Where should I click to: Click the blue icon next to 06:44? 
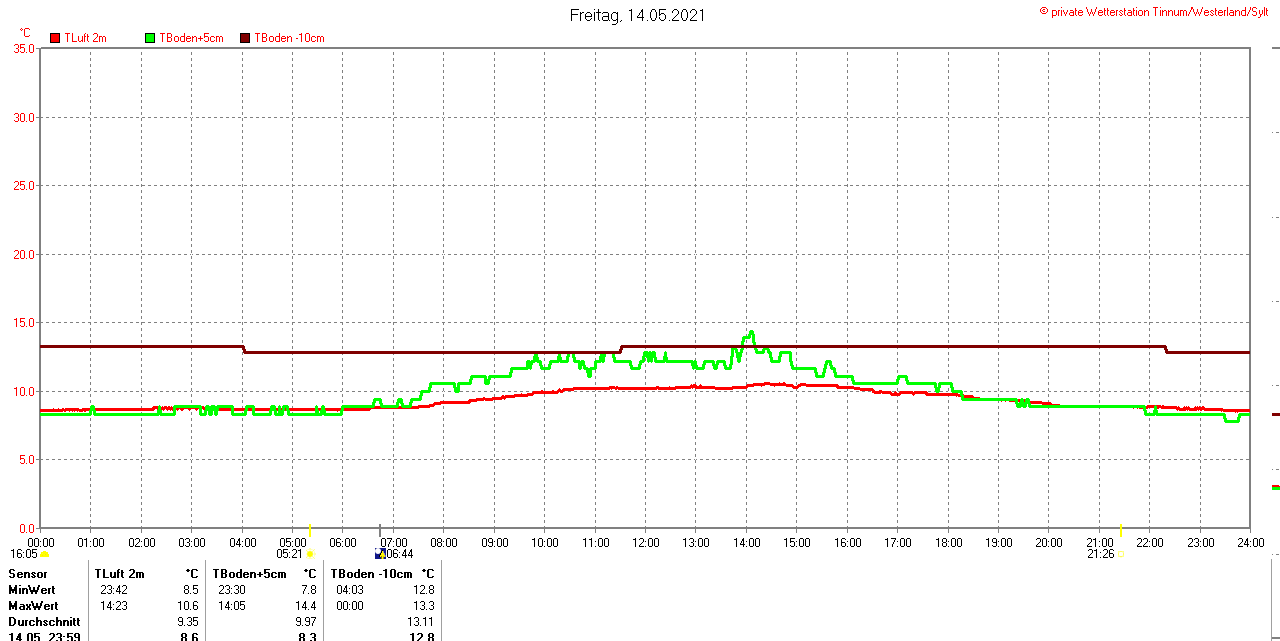tap(379, 554)
